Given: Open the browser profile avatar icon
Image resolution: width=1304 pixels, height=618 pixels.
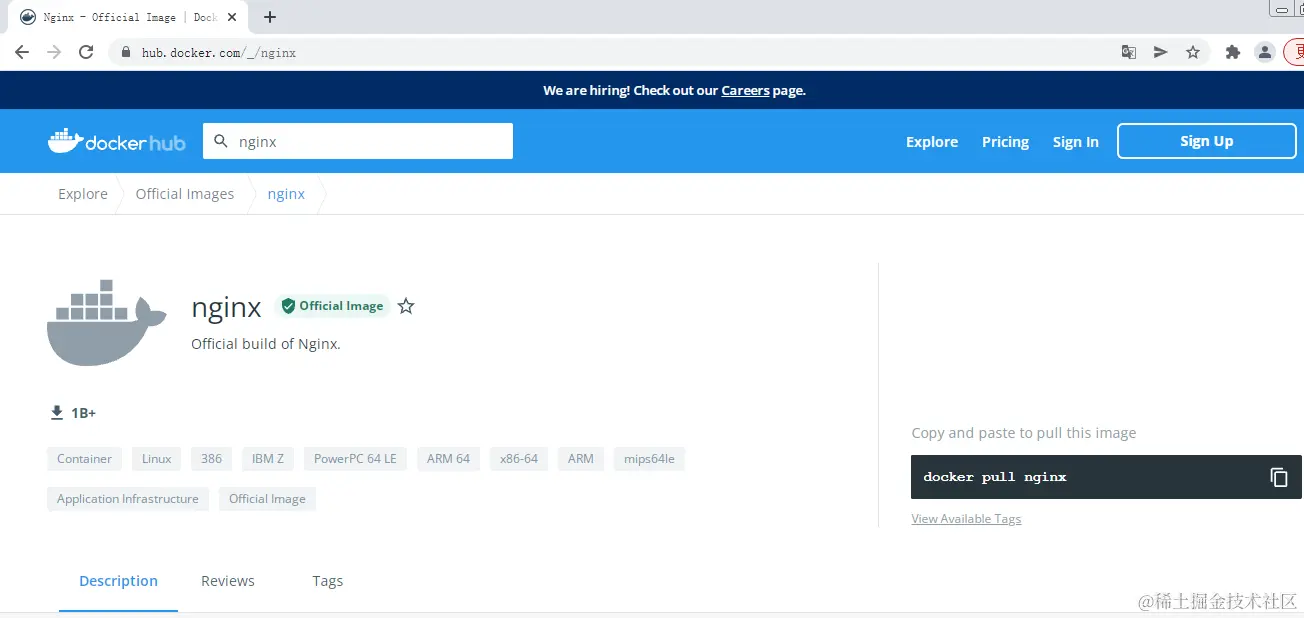Looking at the screenshot, I should pos(1265,52).
